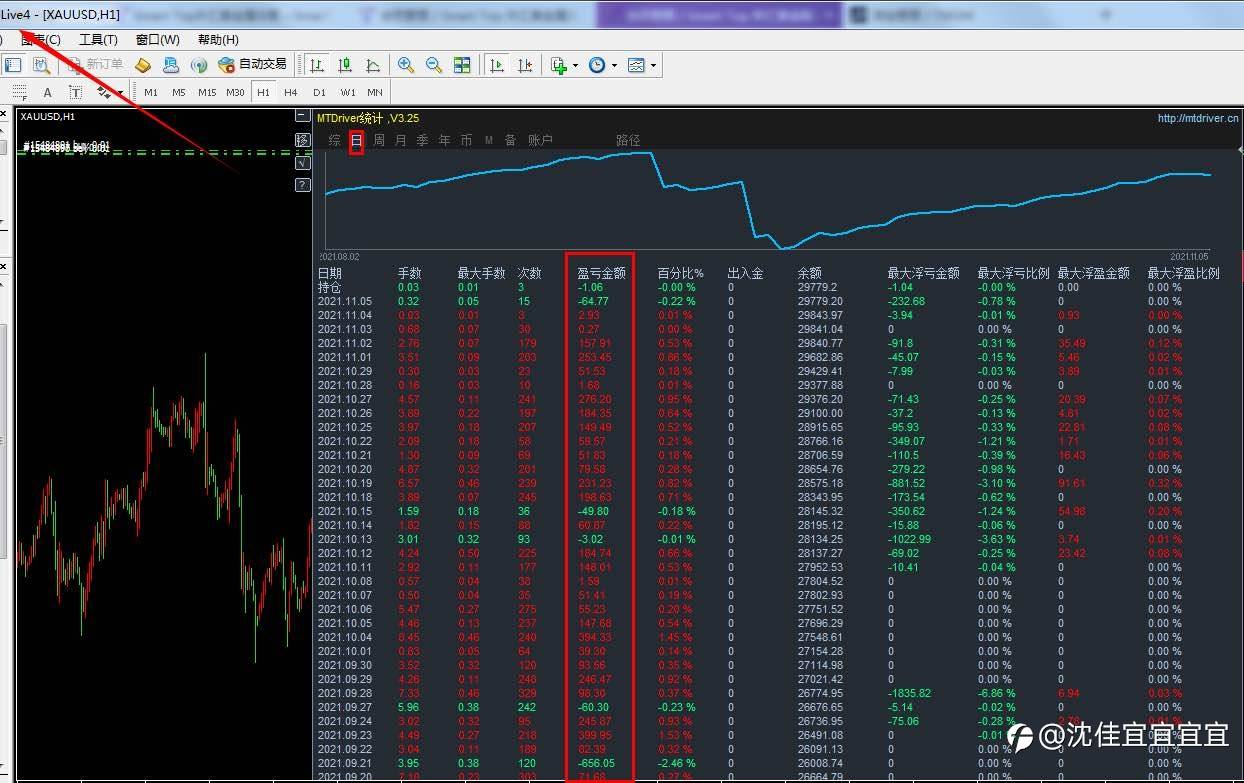Open the 帮助(H) help menu
Image resolution: width=1244 pixels, height=783 pixels.
point(218,40)
